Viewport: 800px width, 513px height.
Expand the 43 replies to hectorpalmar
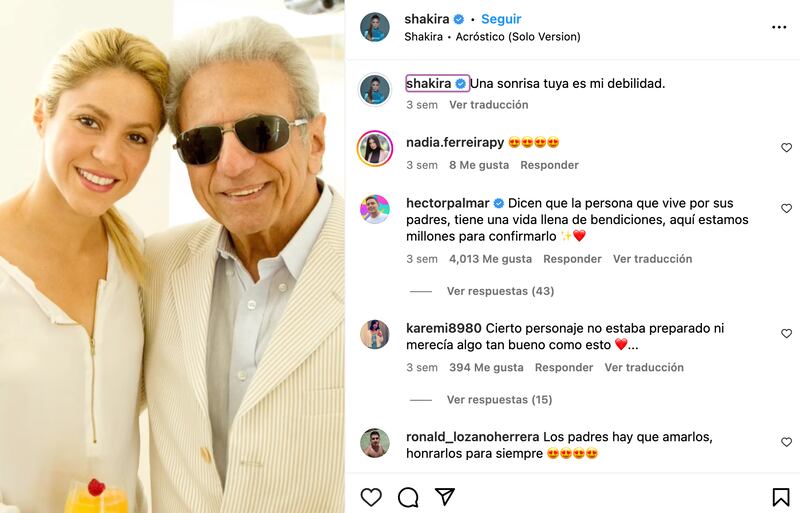click(500, 291)
